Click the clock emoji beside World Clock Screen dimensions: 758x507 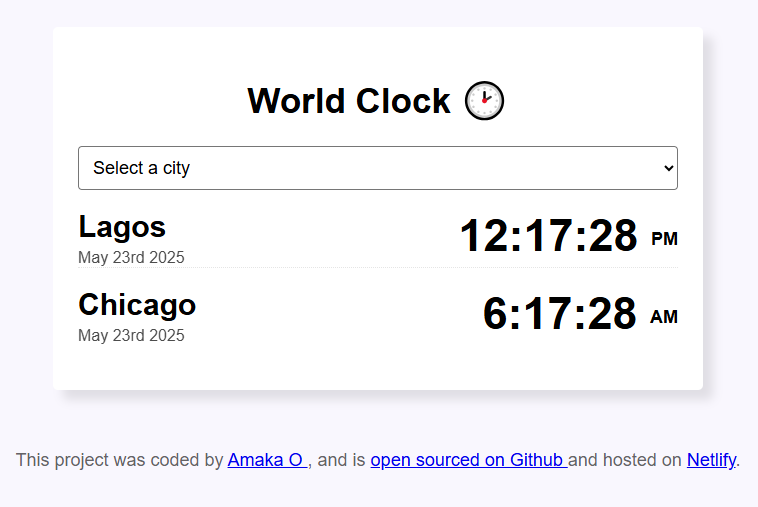[485, 101]
